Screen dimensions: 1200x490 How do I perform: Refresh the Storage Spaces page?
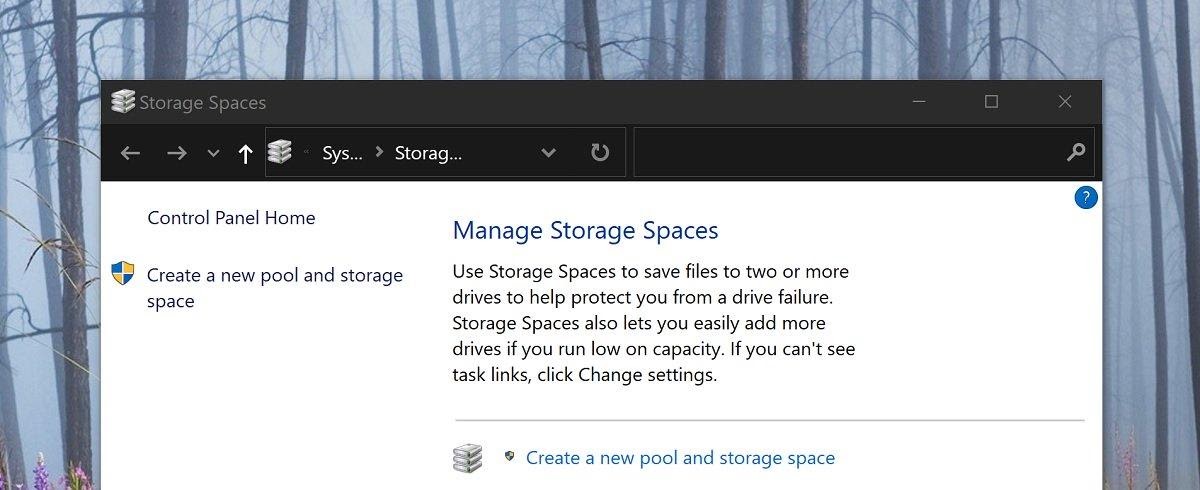point(599,153)
